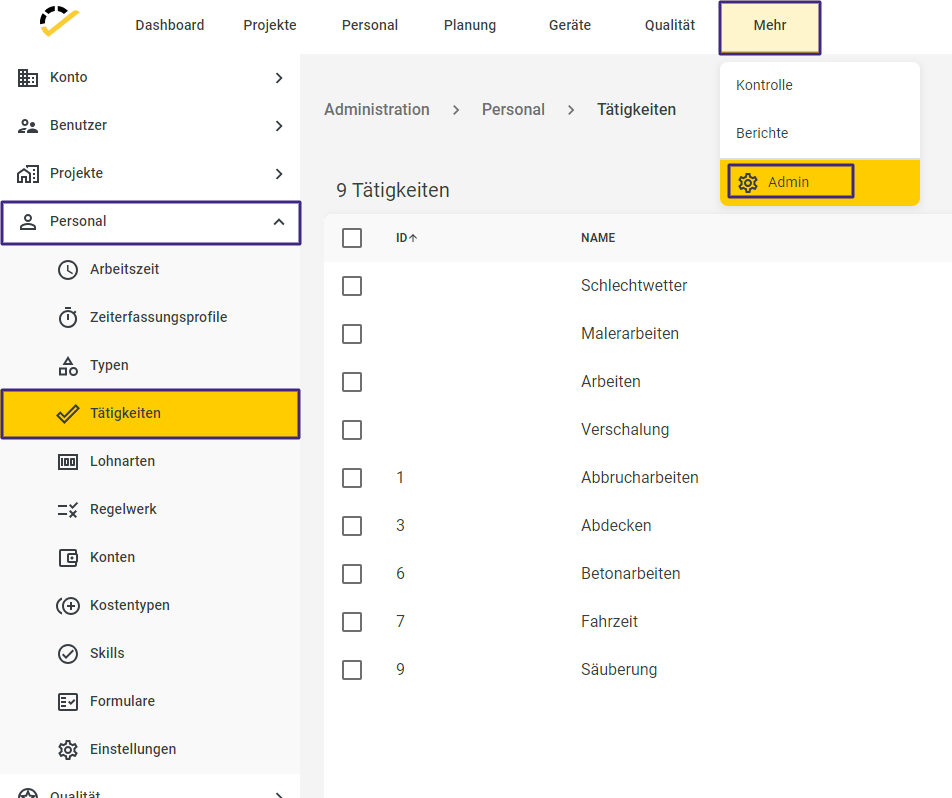Go to Administration breadcrumb link
Screen dimensions: 952x798
coord(376,109)
